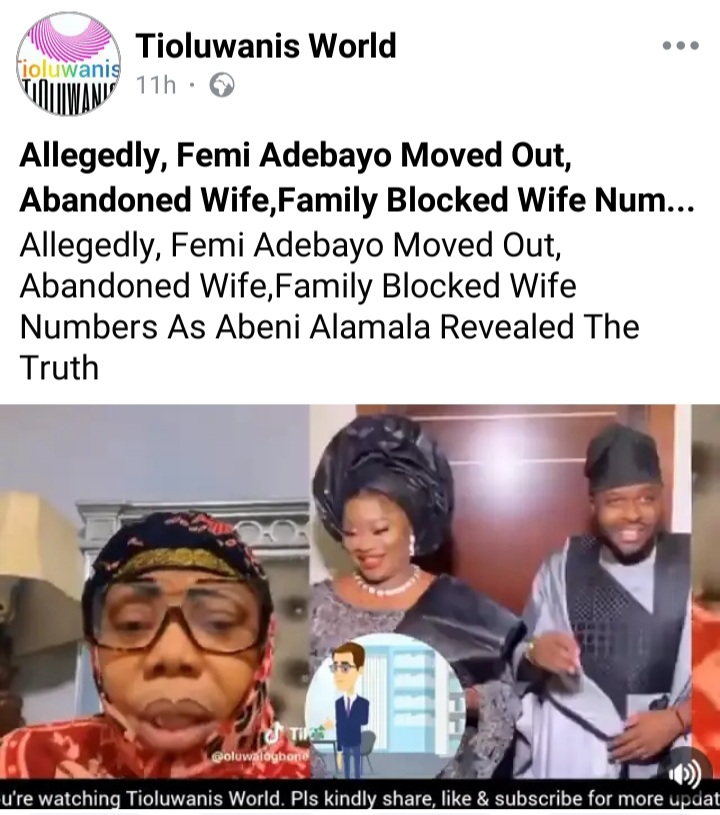Viewport: 720px width, 815px height.
Task: Click the smiling man in dark cap
Action: pyautogui.click(x=613, y=598)
